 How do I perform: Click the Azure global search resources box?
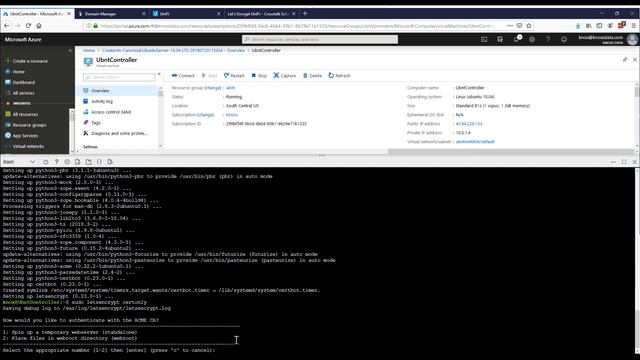tap(320, 39)
